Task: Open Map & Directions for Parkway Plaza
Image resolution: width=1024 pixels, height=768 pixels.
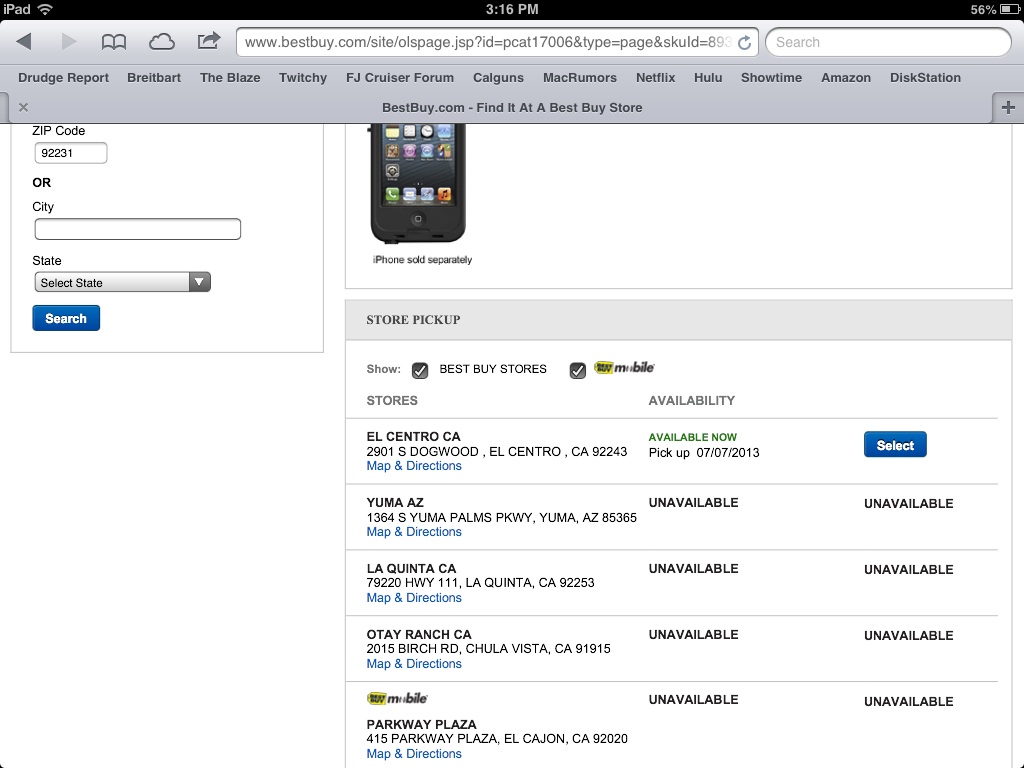Action: 414,754
